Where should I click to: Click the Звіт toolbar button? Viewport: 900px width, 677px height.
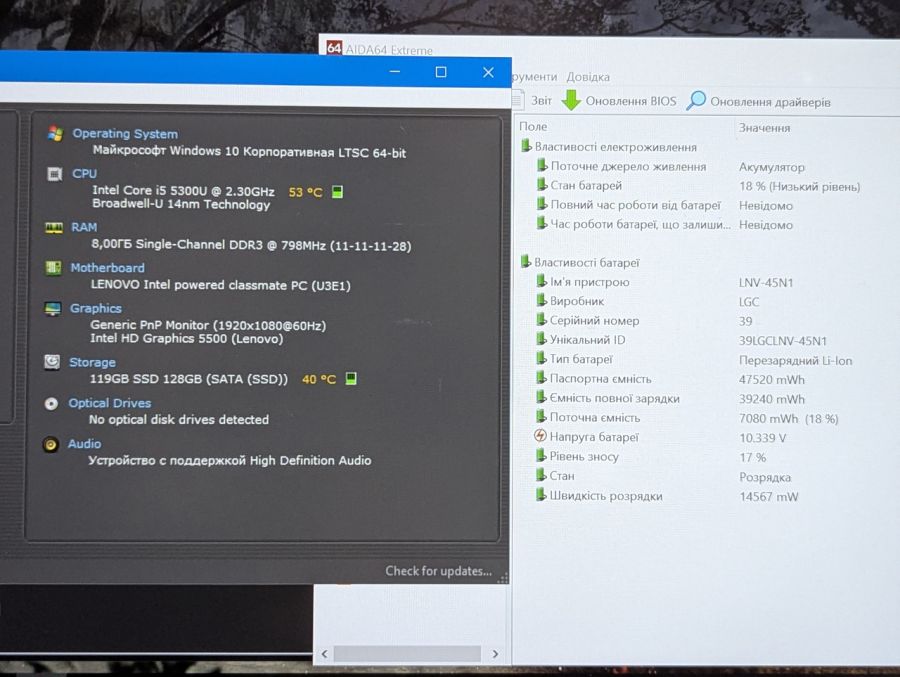tap(534, 100)
